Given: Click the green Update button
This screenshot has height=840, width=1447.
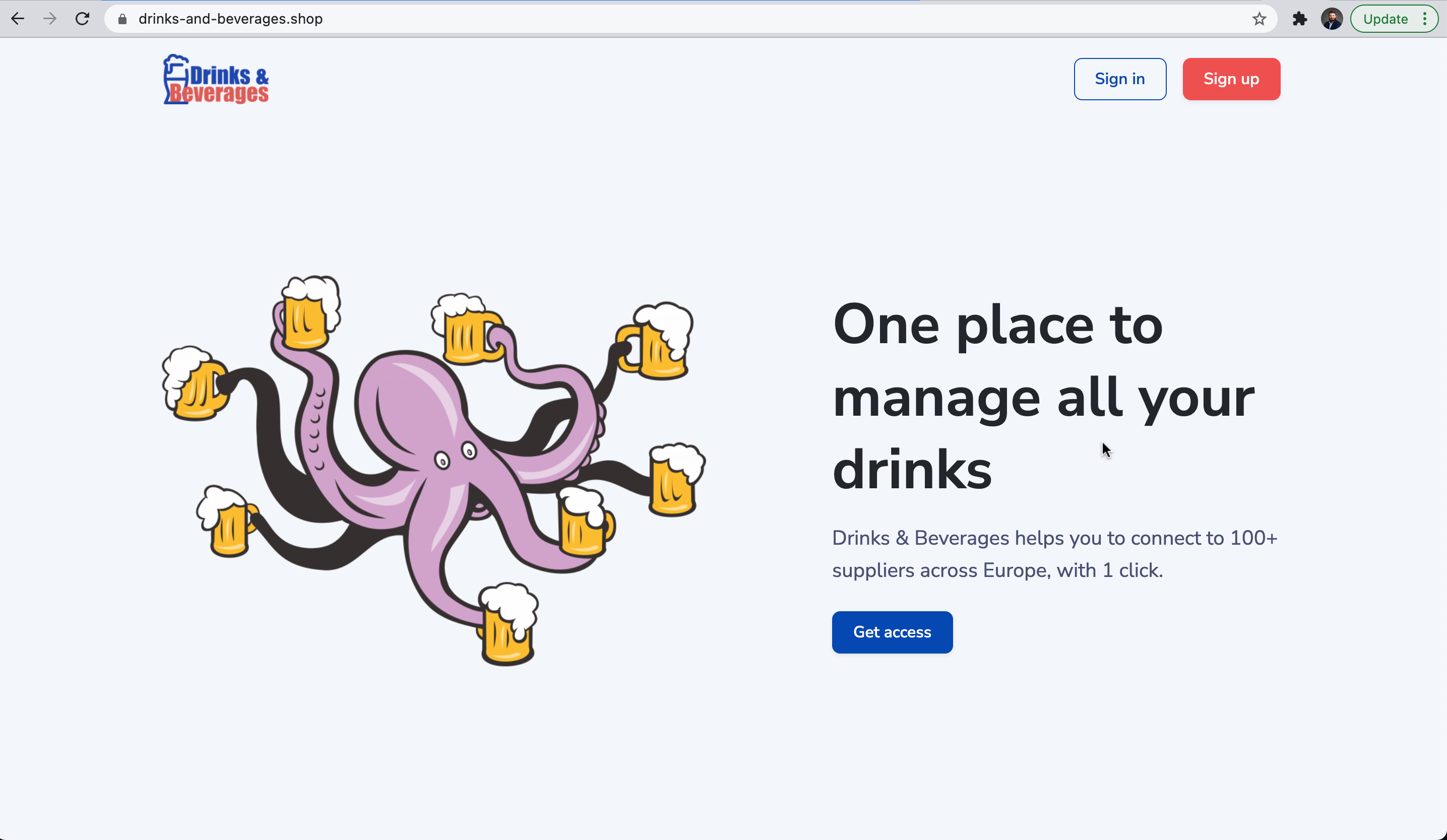Looking at the screenshot, I should (1385, 19).
